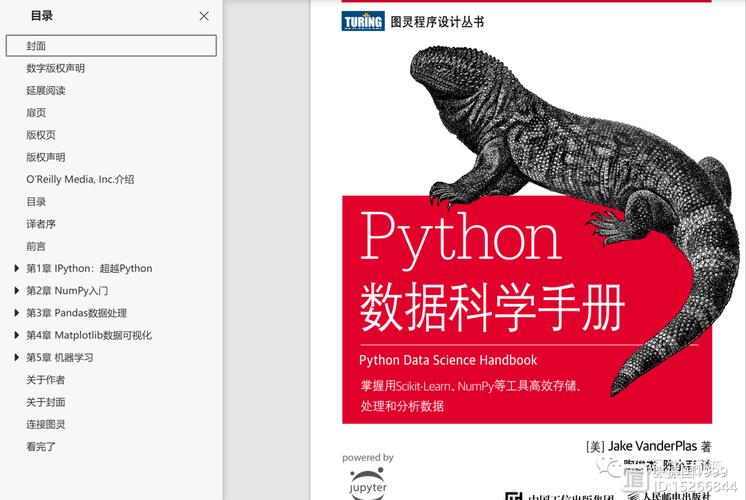Click the Jupyter logo on the cover
This screenshot has width=746, height=500.
click(x=367, y=483)
